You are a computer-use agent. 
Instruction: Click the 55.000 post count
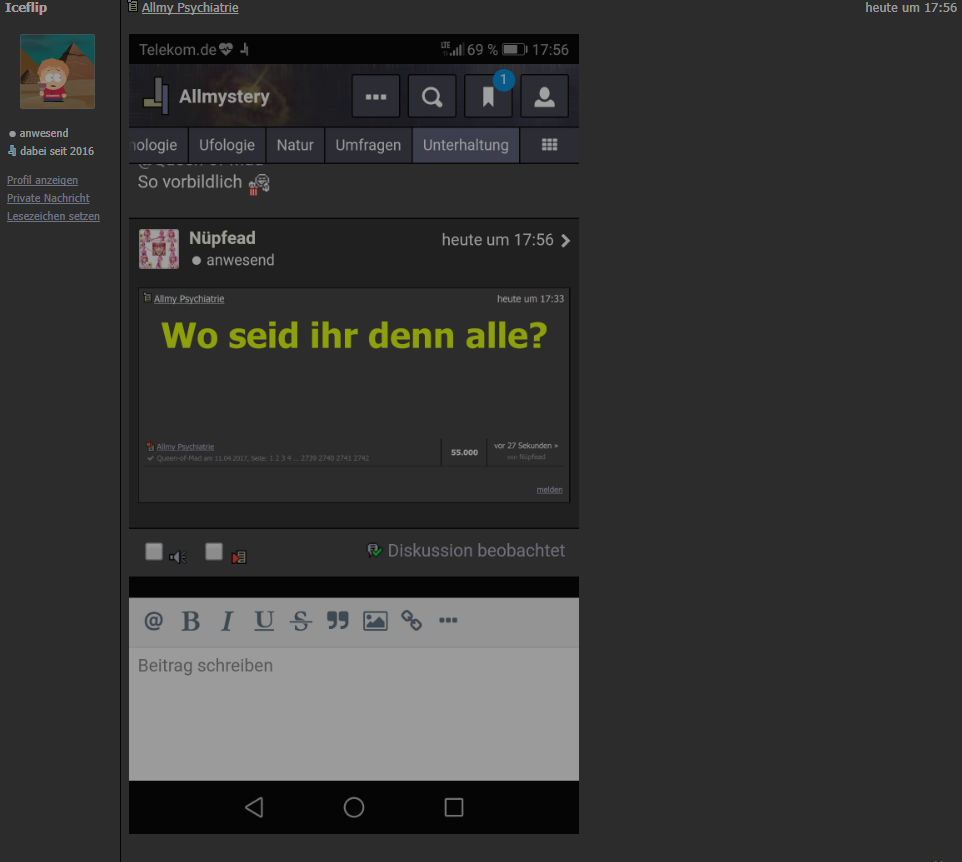coord(464,452)
